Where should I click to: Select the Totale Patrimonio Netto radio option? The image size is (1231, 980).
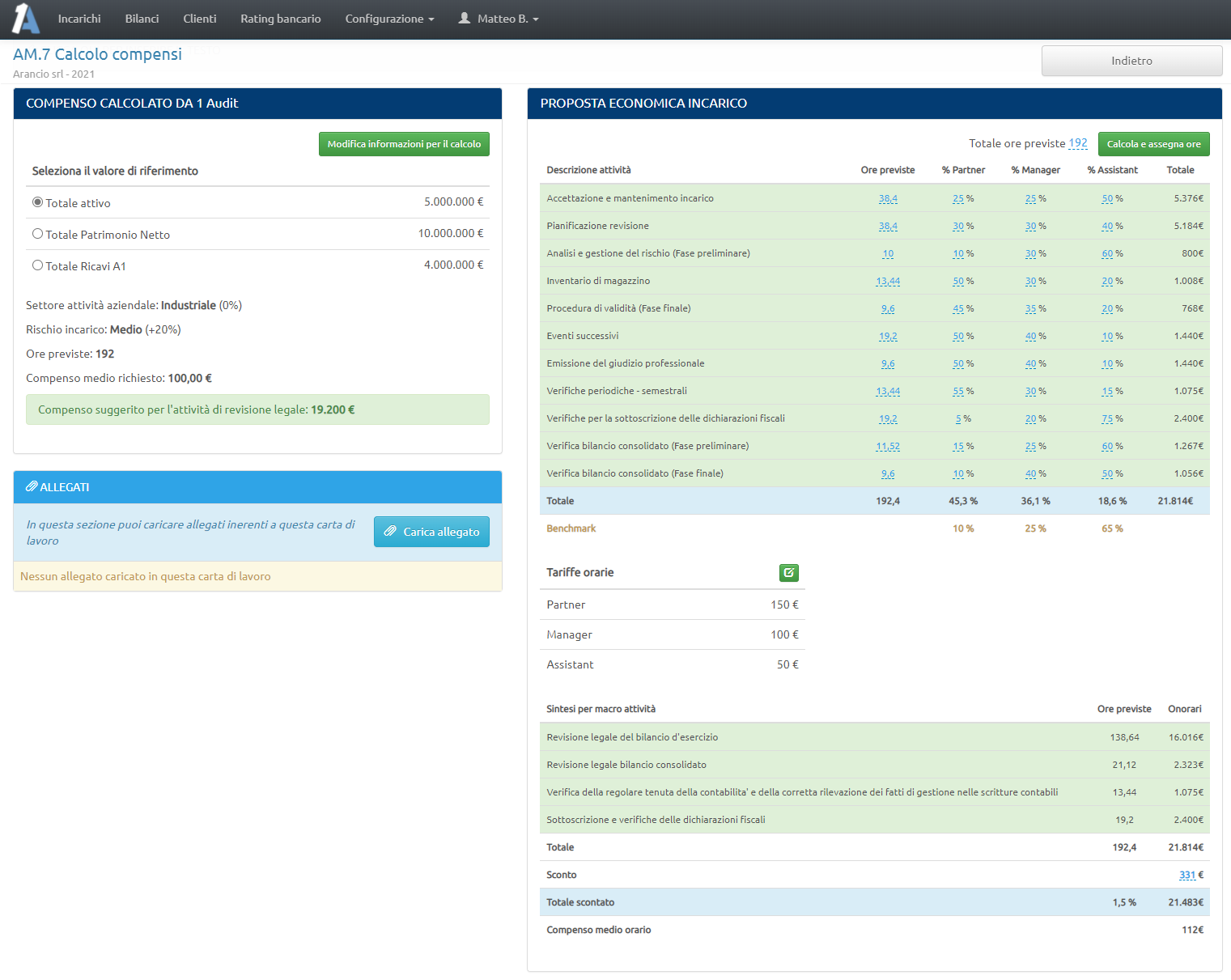37,234
